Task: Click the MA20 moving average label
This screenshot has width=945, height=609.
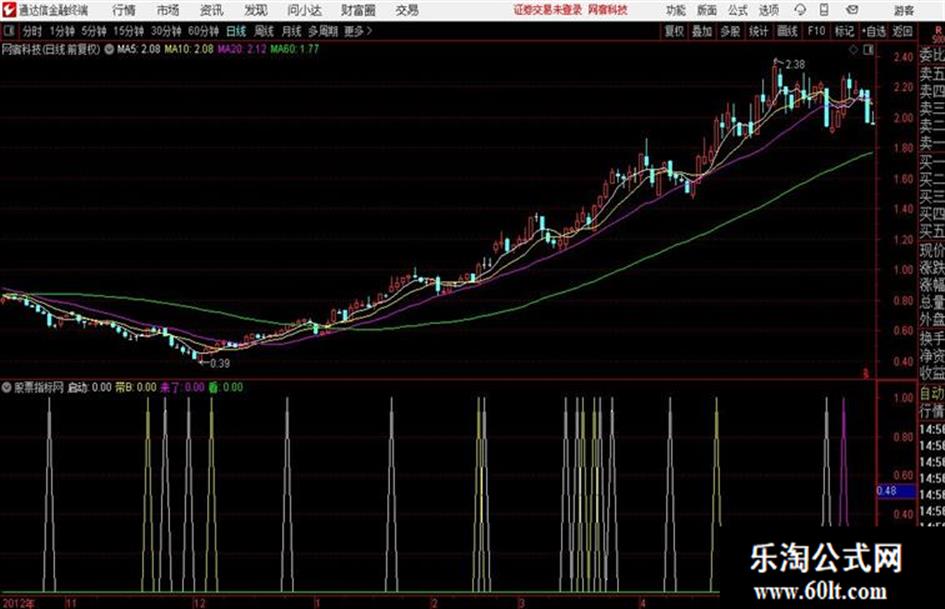Action: tap(242, 49)
